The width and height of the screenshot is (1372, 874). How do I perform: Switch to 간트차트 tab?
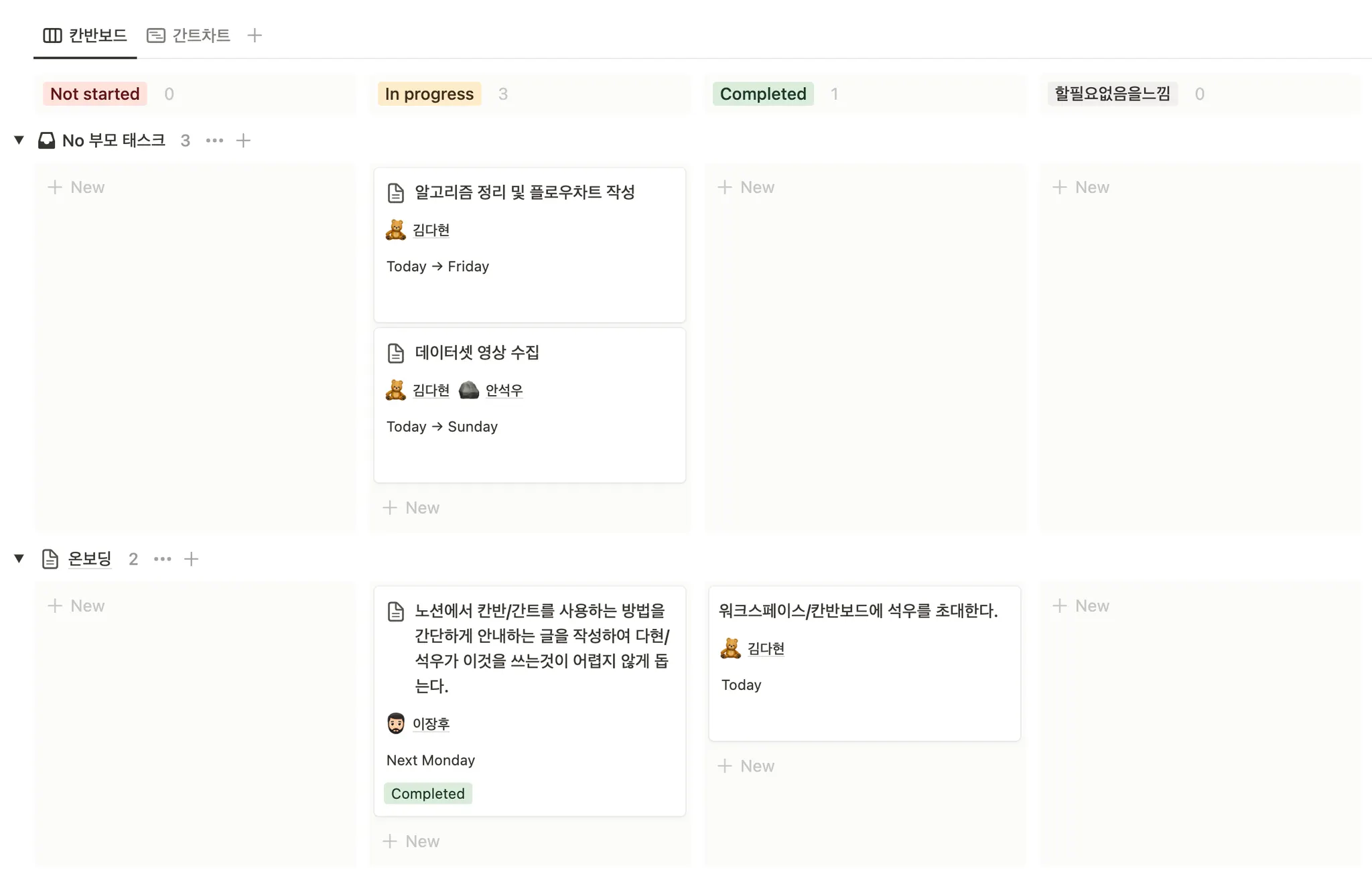tap(189, 35)
